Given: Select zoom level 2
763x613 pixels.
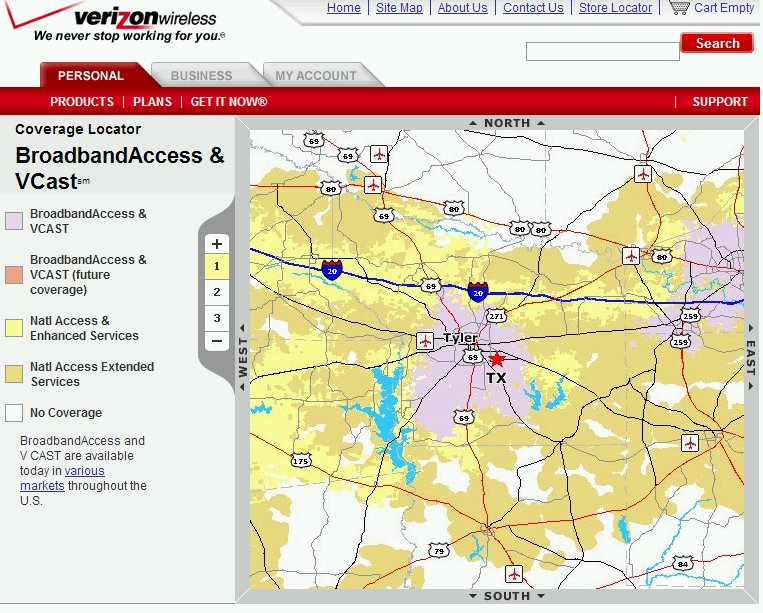Looking at the screenshot, I should pos(217,292).
